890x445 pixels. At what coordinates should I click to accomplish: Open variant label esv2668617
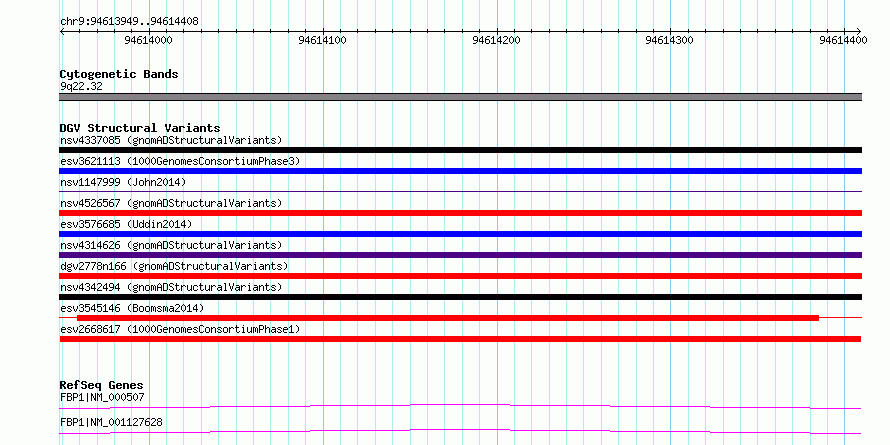coord(180,329)
